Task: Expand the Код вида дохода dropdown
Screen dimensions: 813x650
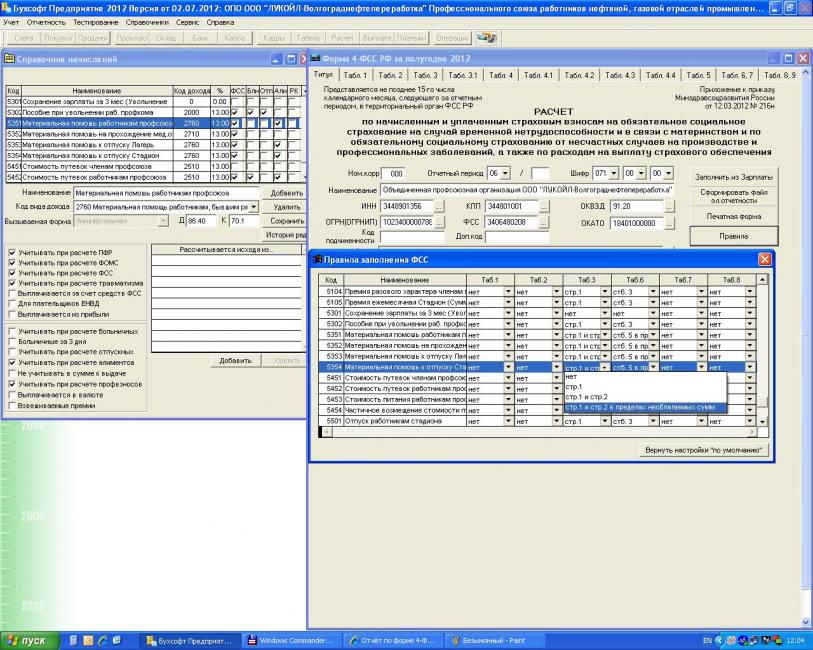Action: tap(255, 206)
